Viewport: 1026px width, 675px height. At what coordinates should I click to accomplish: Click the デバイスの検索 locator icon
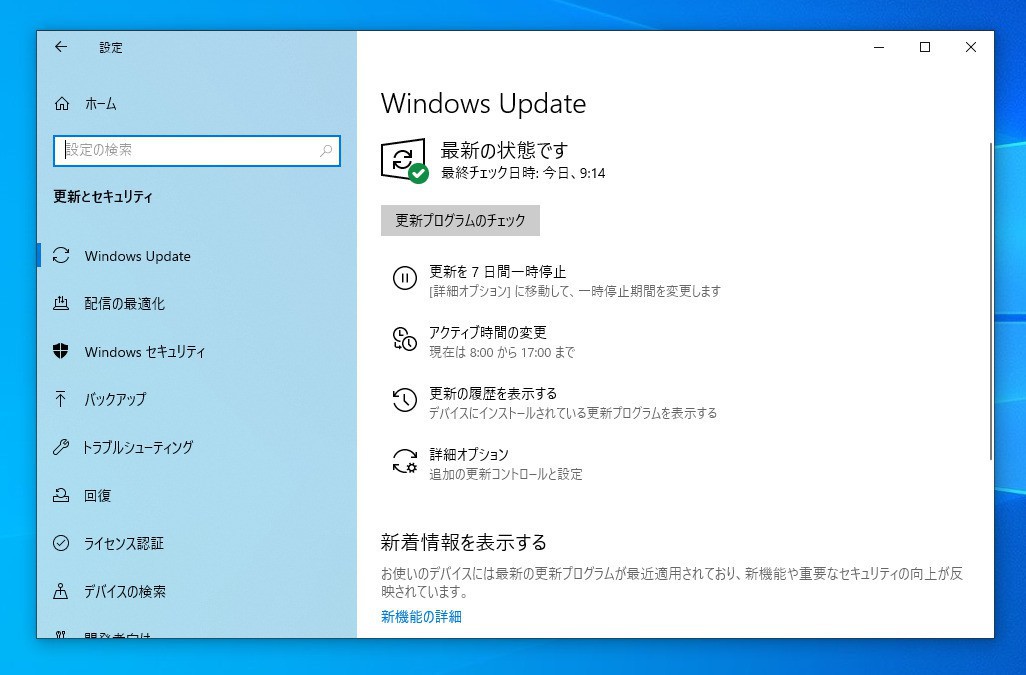tap(61, 591)
